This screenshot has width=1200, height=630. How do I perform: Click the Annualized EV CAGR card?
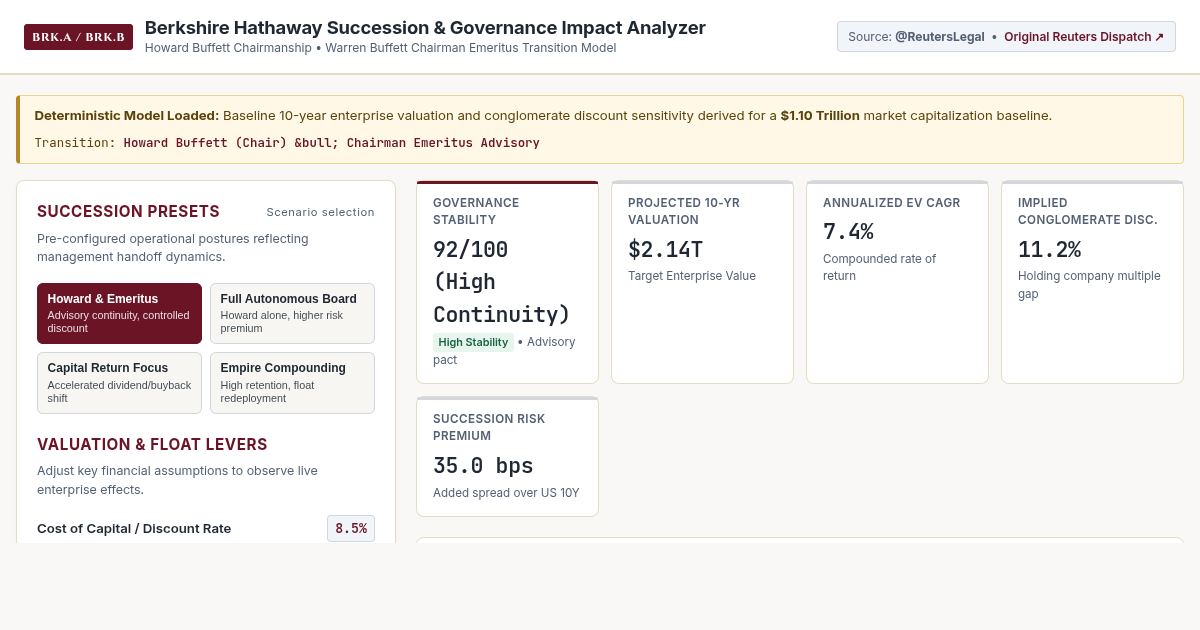pos(897,282)
